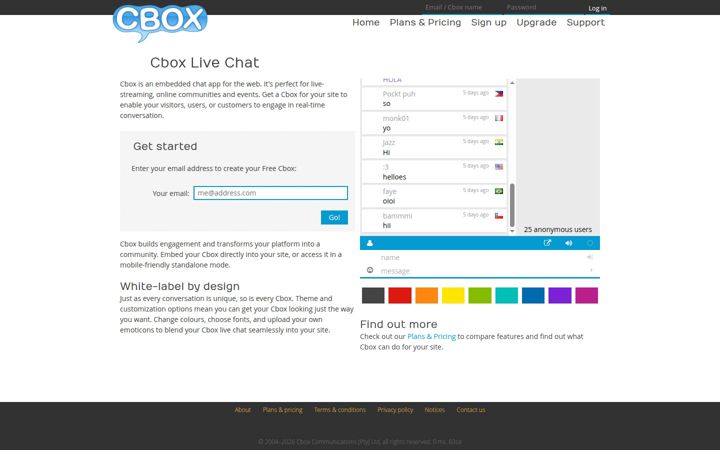Click the chat scrollbar down arrow

[x=512, y=231]
